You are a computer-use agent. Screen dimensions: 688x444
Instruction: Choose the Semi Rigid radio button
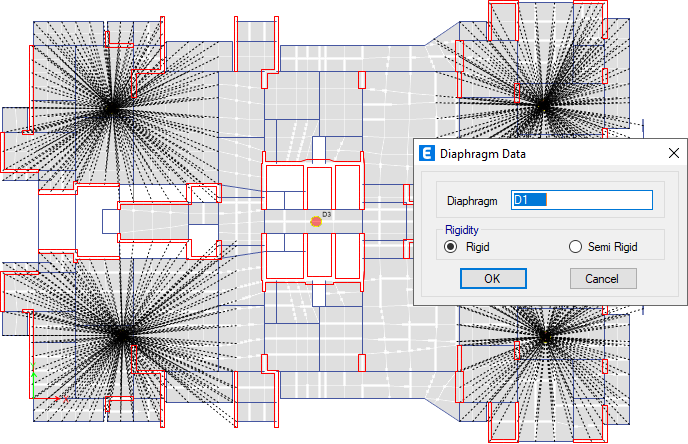(x=575, y=247)
